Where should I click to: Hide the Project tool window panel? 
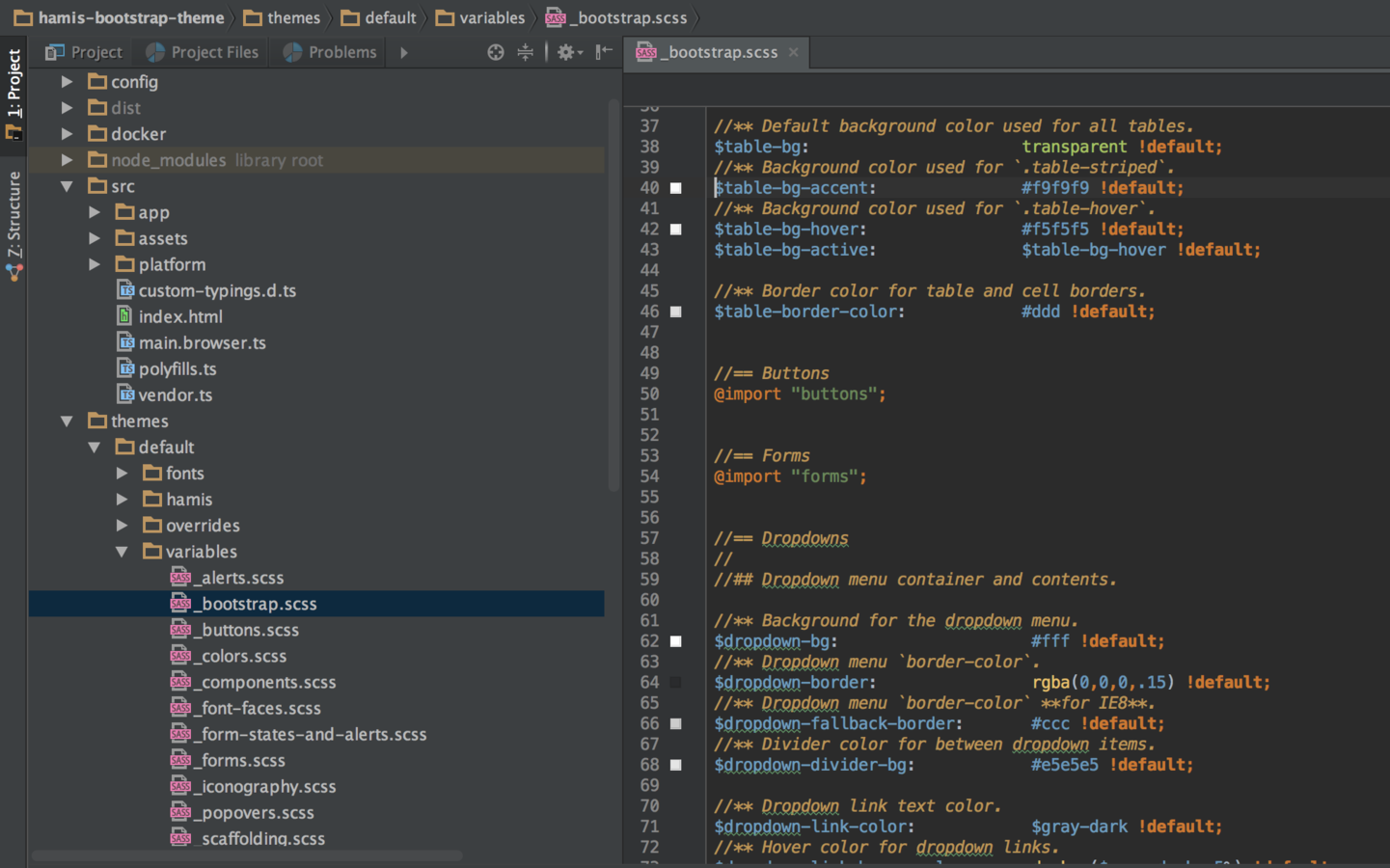pyautogui.click(x=604, y=52)
